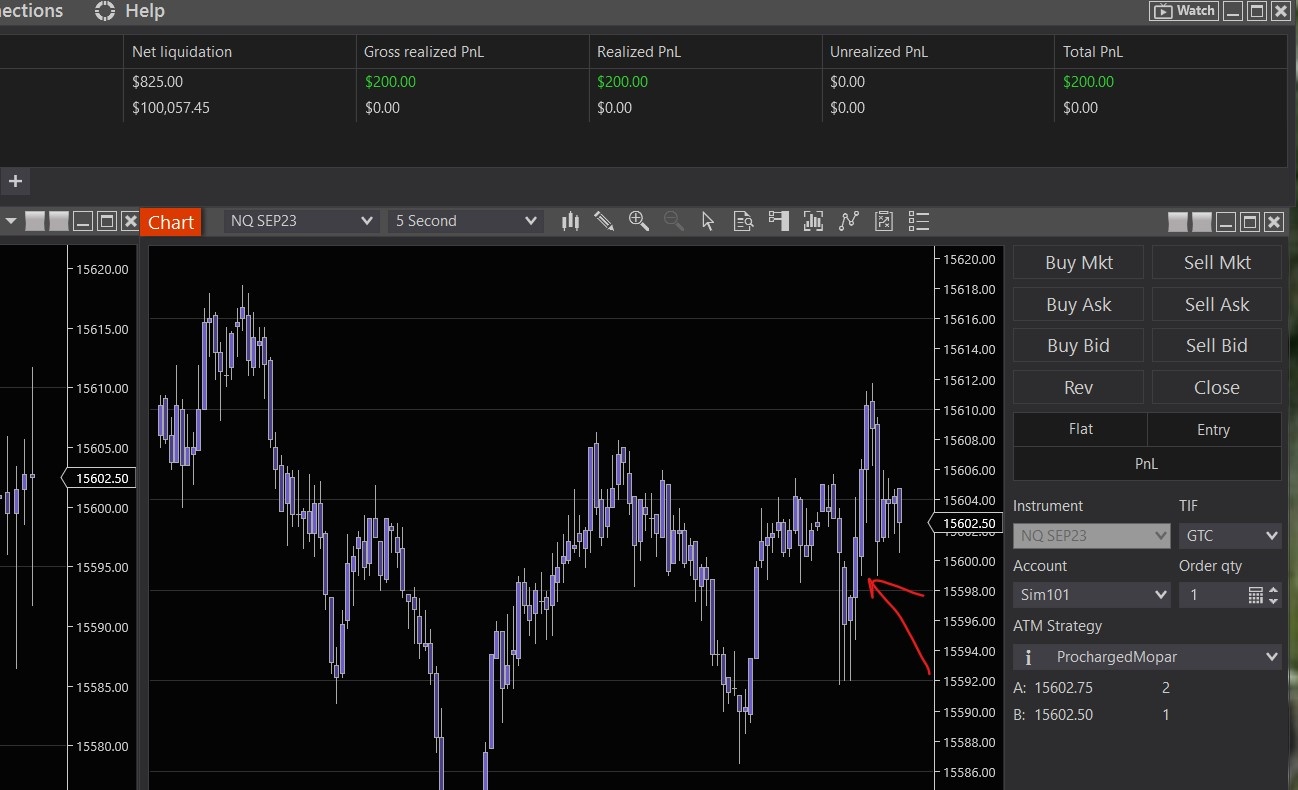Viewport: 1298px width, 790px height.
Task: Select the Chart tab label
Action: point(171,222)
